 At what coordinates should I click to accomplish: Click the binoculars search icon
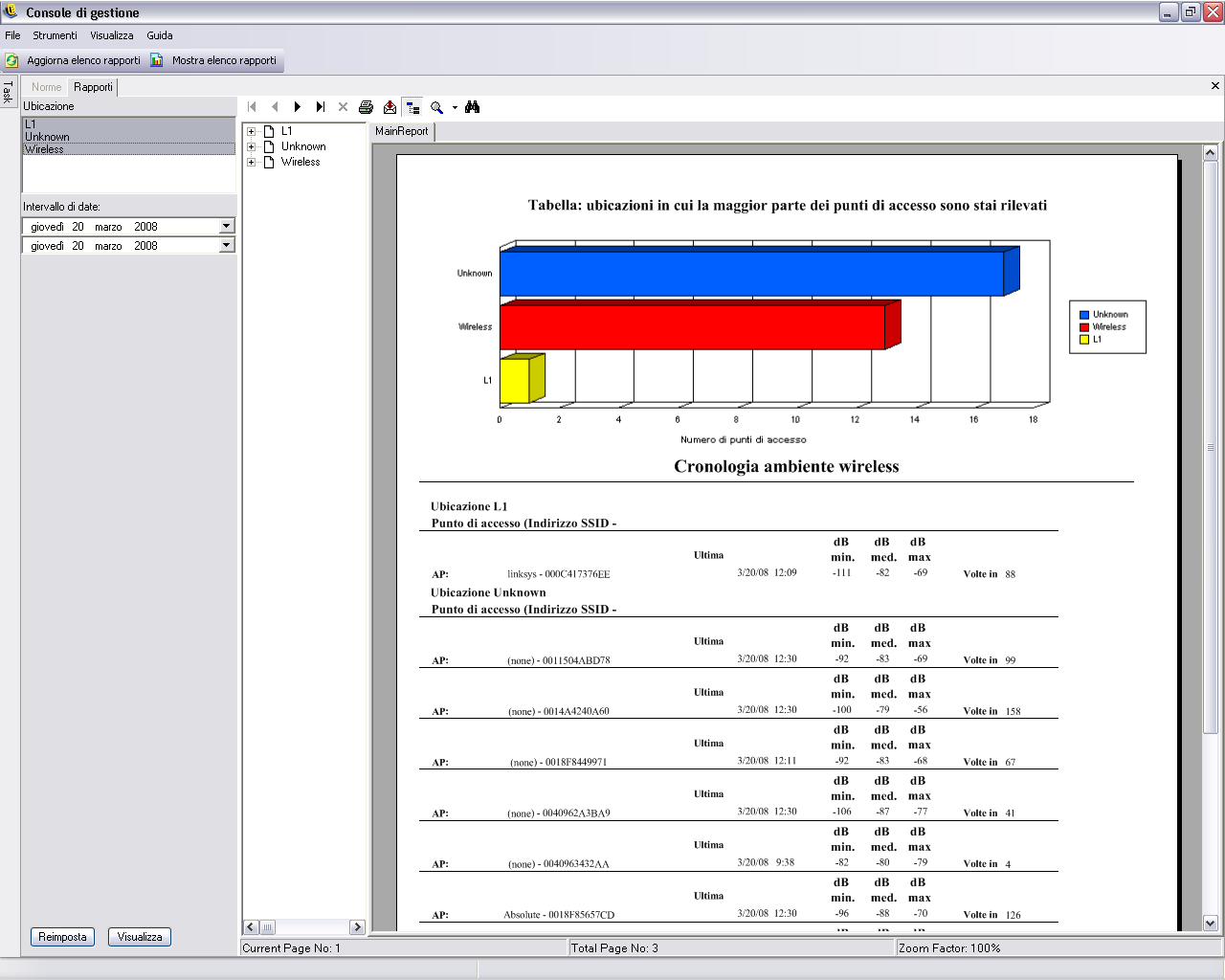click(x=473, y=107)
